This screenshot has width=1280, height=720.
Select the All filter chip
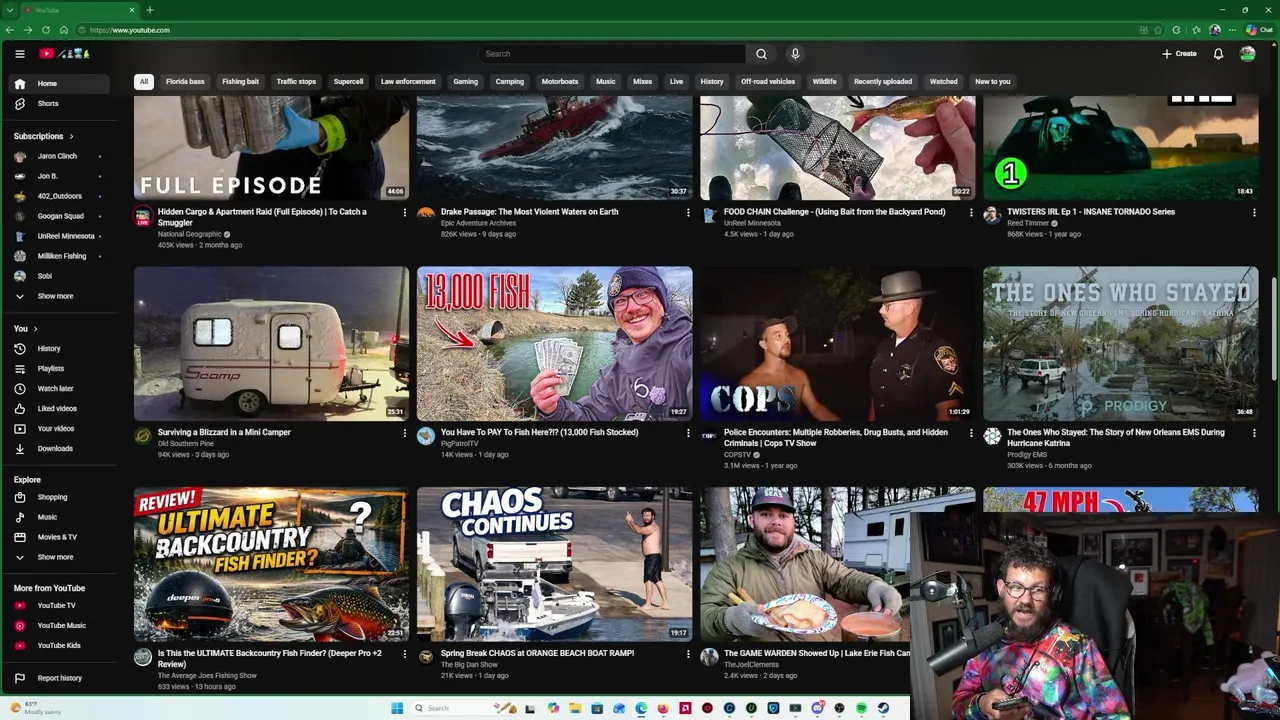(144, 82)
